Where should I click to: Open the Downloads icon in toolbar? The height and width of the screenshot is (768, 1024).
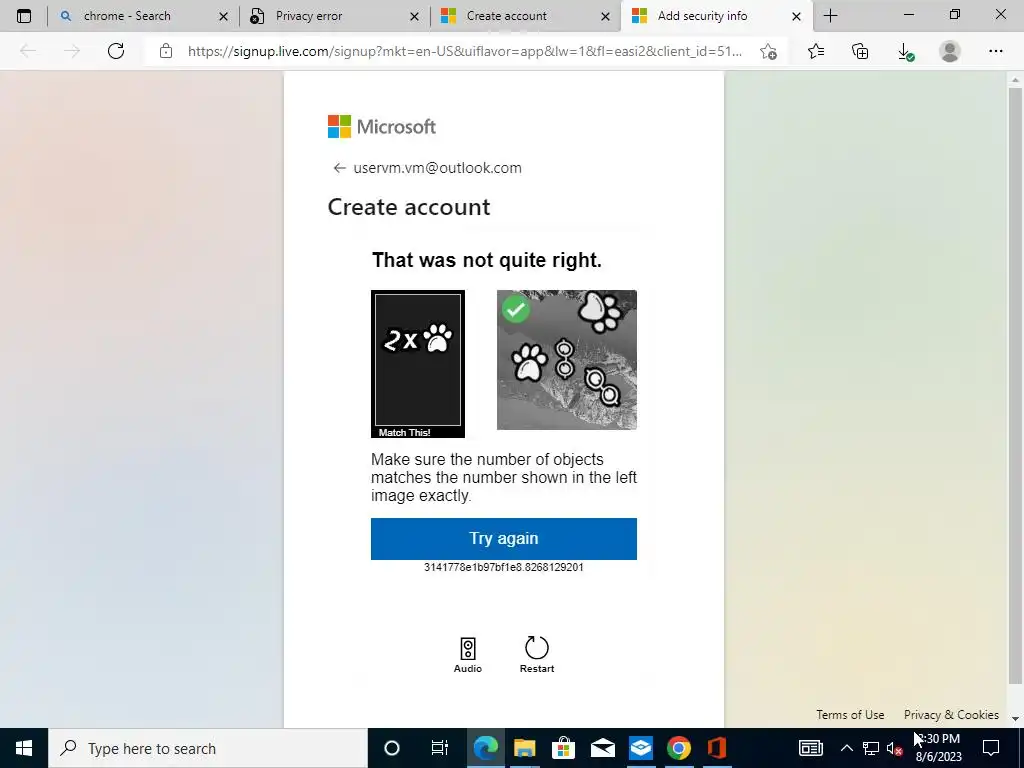905,52
